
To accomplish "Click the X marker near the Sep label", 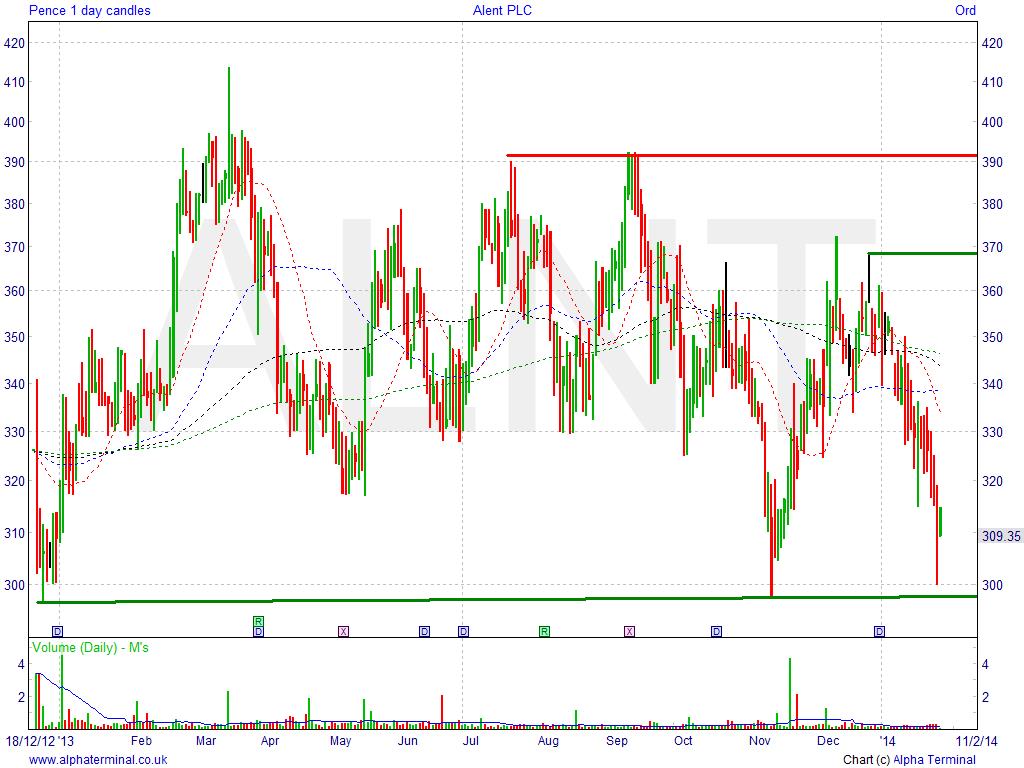I will point(629,632).
